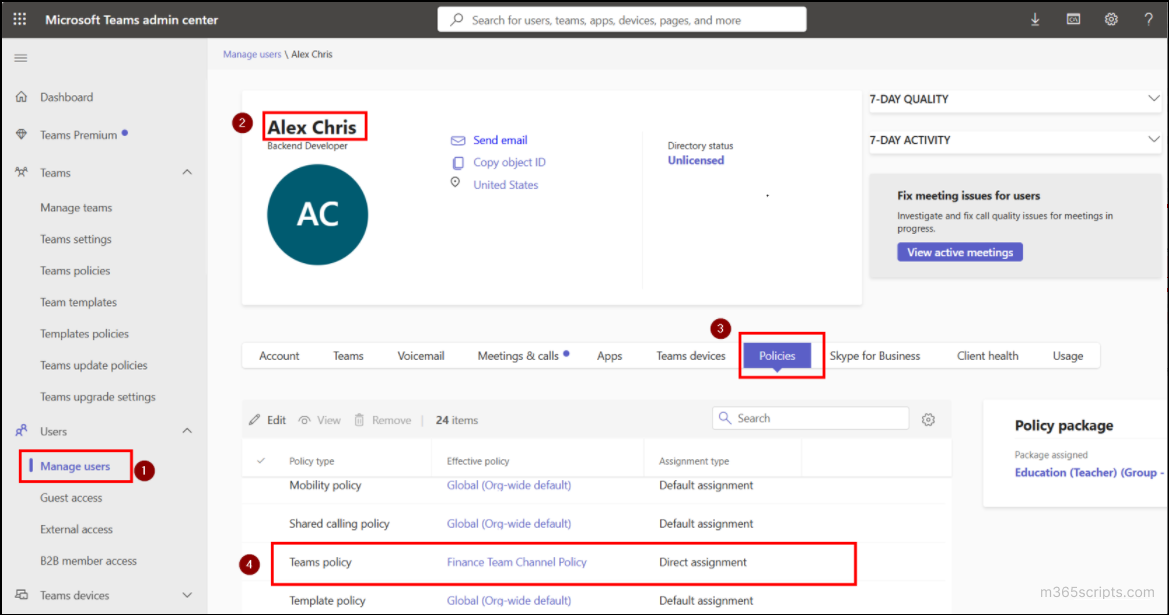Click the location pin icon
The width and height of the screenshot is (1169, 615).
pyautogui.click(x=456, y=183)
